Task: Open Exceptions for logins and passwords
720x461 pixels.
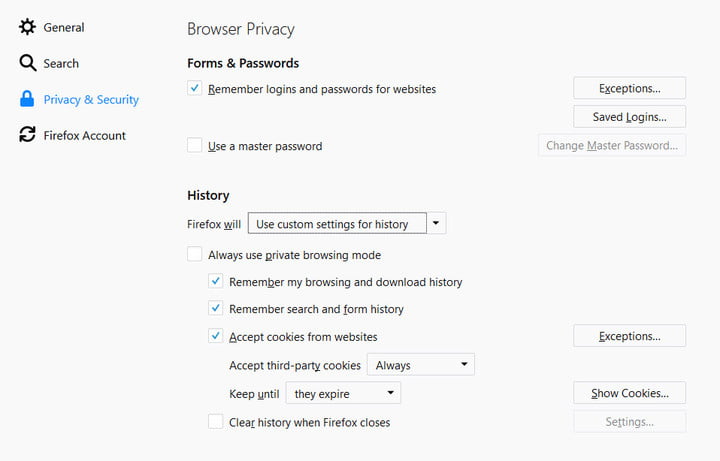Action: click(x=629, y=88)
